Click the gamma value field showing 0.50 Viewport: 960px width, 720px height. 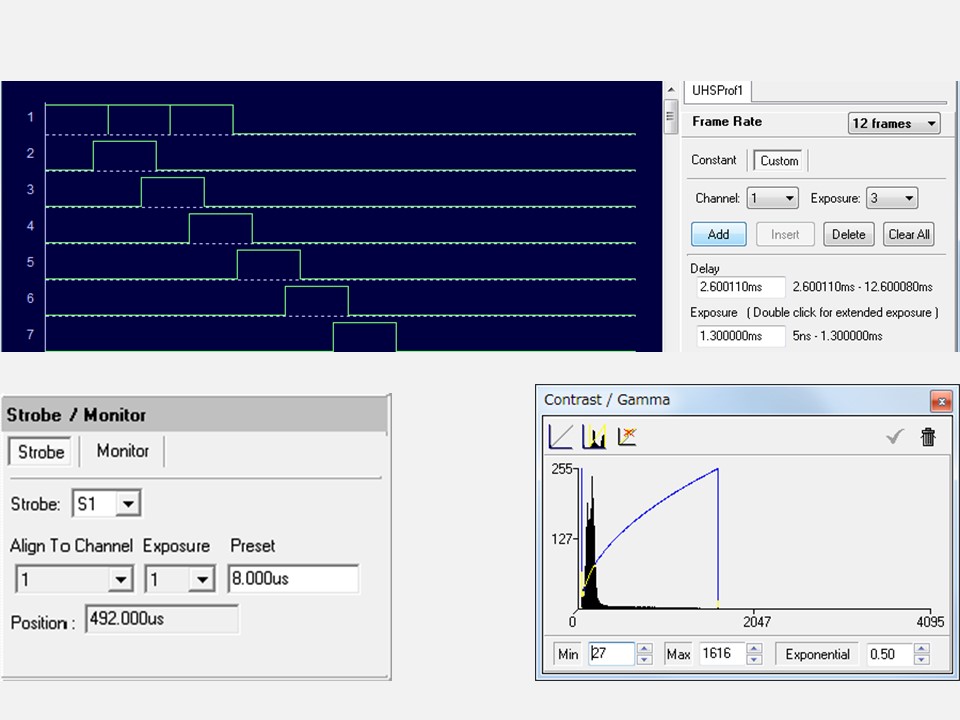[x=889, y=654]
